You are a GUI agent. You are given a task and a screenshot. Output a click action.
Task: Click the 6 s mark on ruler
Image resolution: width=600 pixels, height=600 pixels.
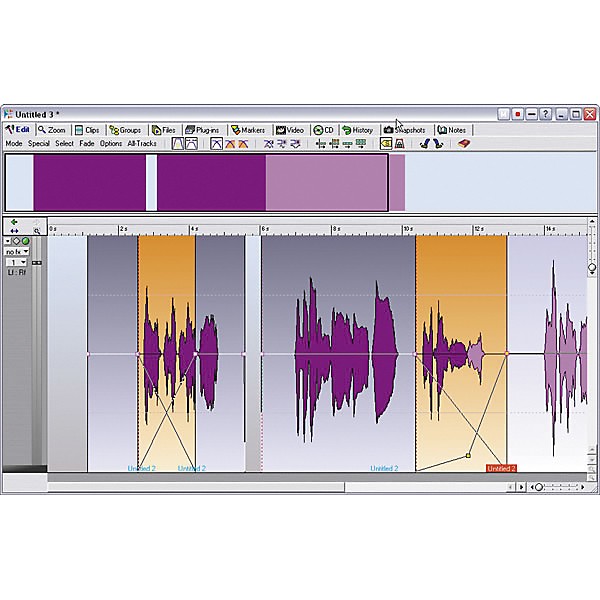point(264,229)
